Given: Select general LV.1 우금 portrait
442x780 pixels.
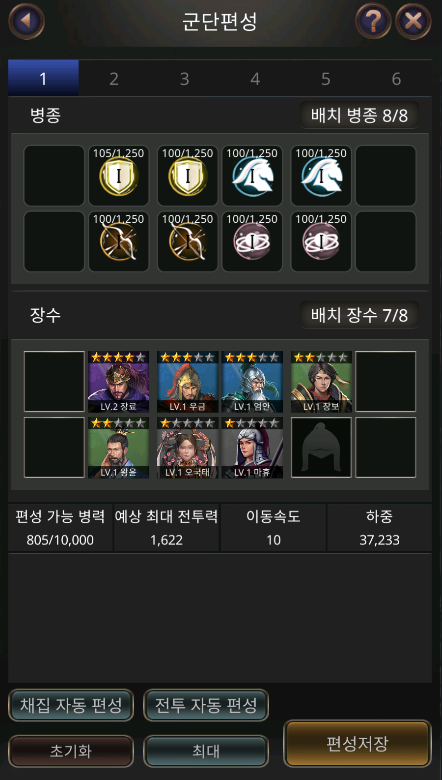Looking at the screenshot, I should pyautogui.click(x=187, y=382).
